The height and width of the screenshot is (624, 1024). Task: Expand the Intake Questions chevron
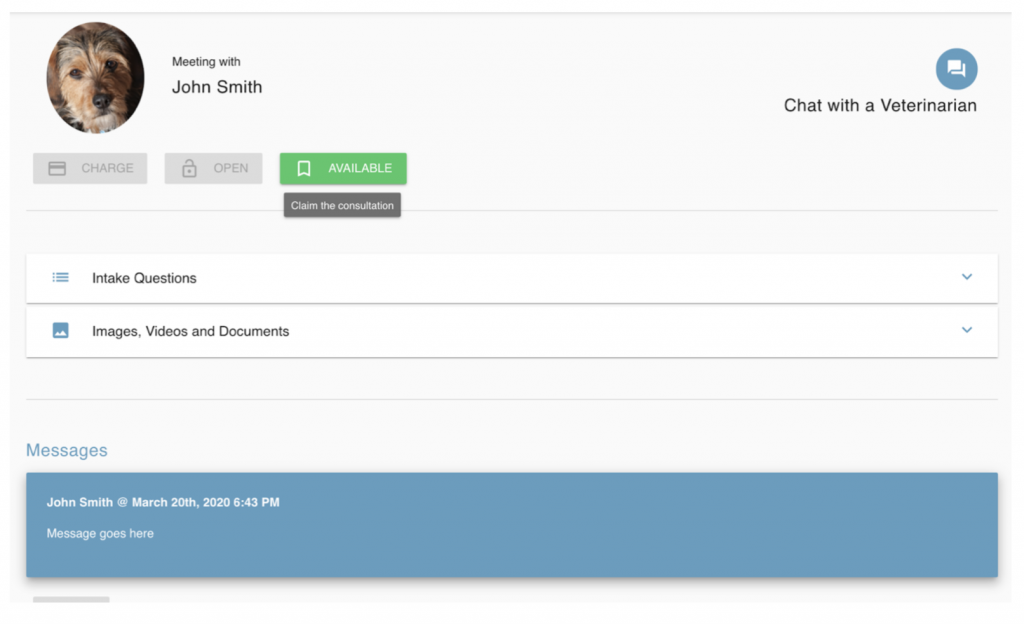click(967, 277)
